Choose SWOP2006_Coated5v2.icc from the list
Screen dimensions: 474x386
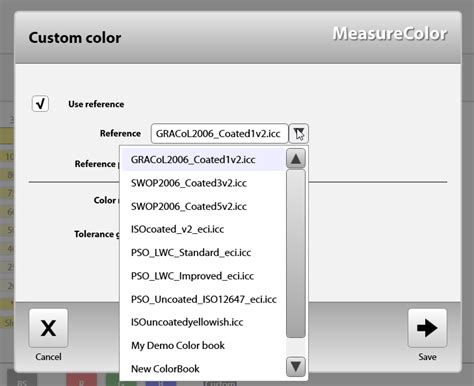(203, 206)
